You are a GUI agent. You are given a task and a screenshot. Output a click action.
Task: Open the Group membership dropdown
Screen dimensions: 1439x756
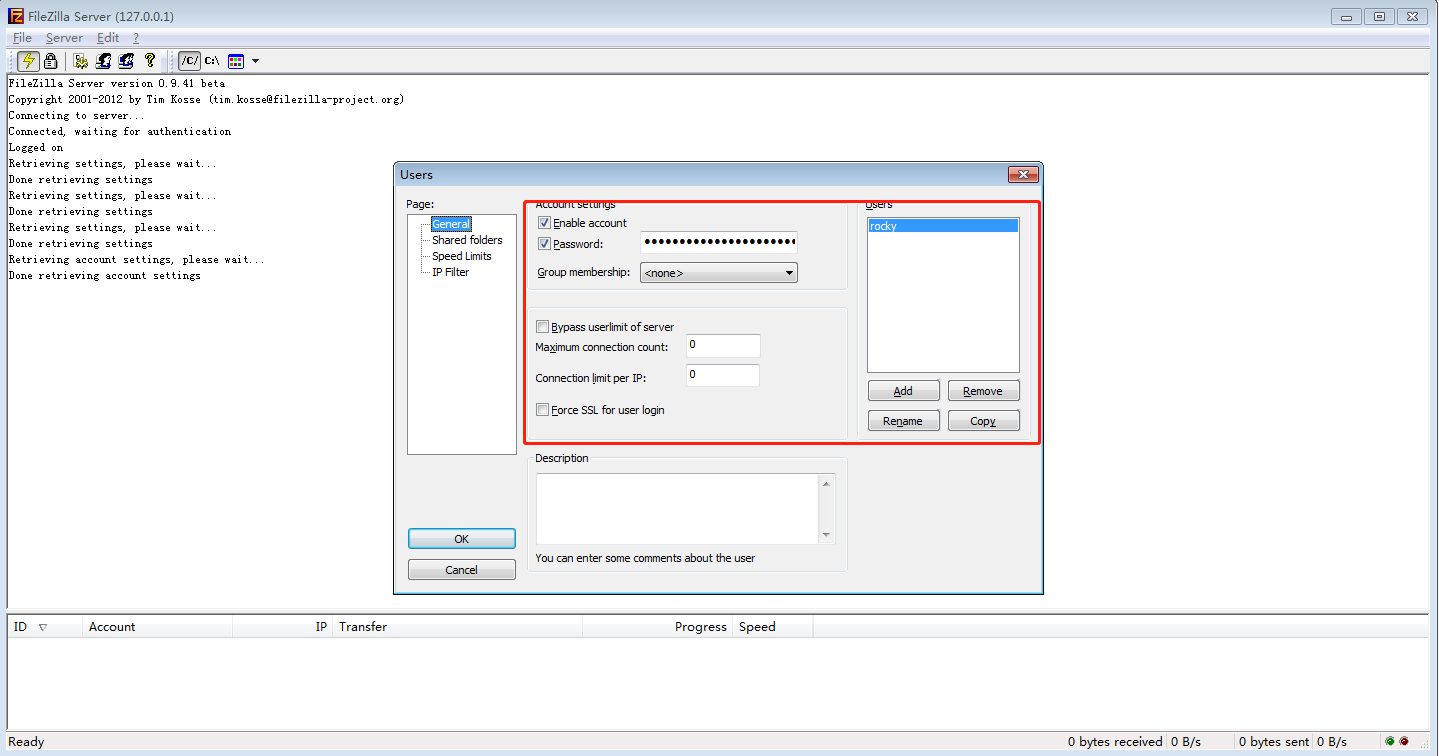click(x=789, y=272)
